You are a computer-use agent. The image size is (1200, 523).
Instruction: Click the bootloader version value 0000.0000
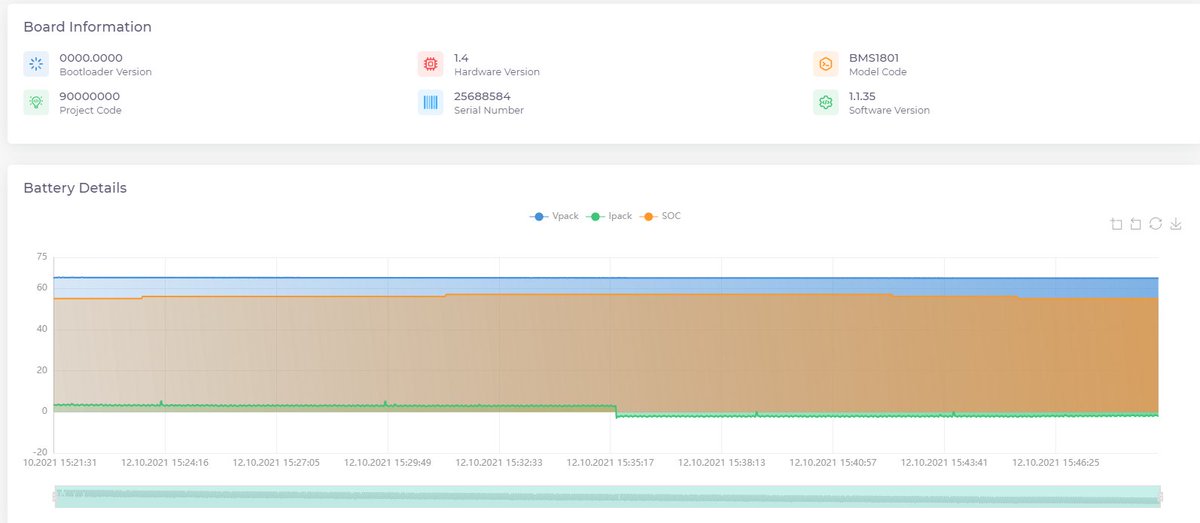coord(91,58)
